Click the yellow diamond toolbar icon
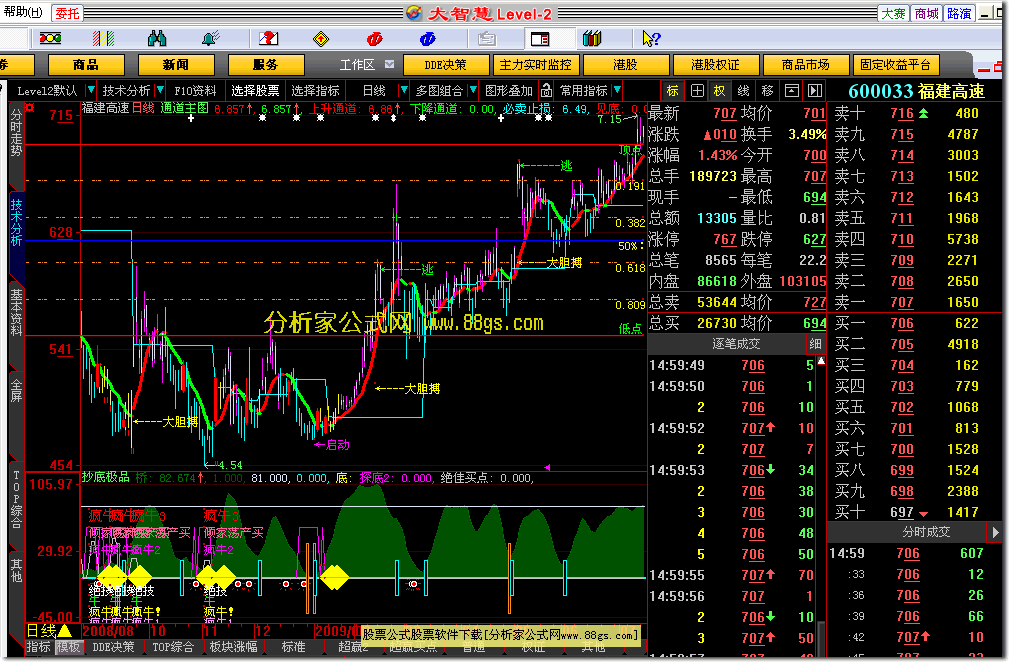1012x664 pixels. [321, 39]
